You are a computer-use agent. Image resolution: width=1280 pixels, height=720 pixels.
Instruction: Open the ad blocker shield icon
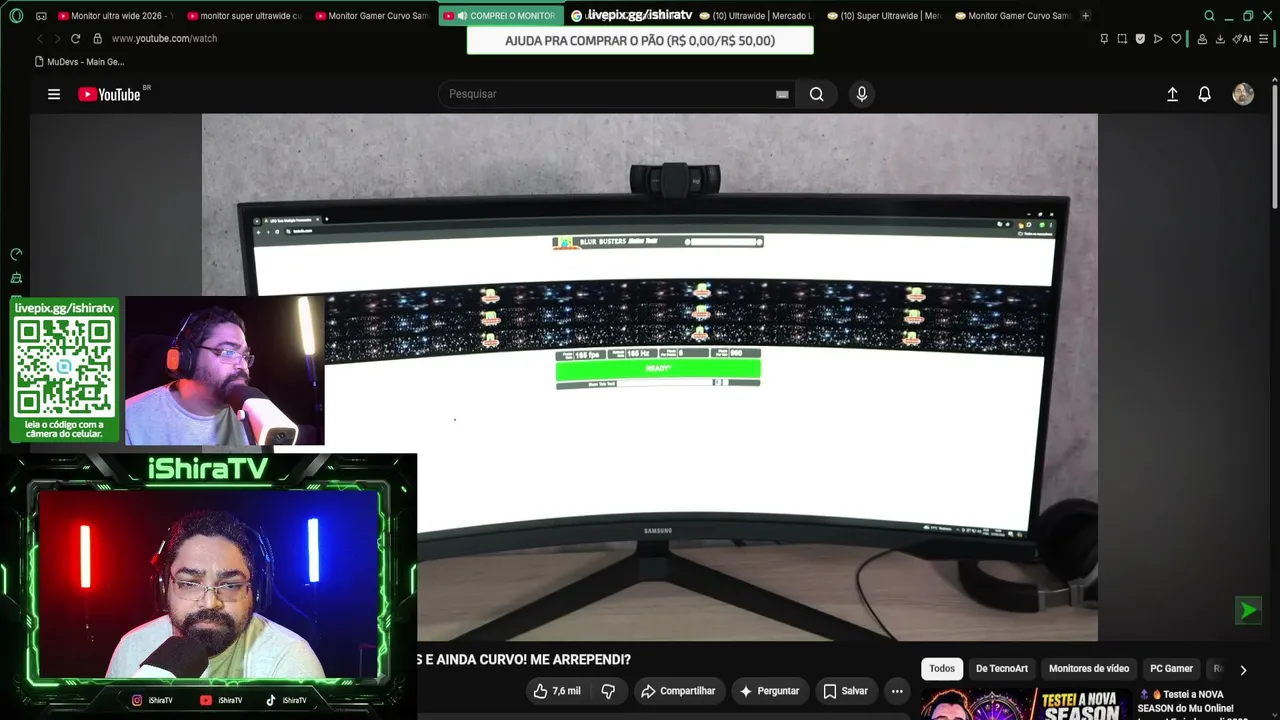[1140, 39]
